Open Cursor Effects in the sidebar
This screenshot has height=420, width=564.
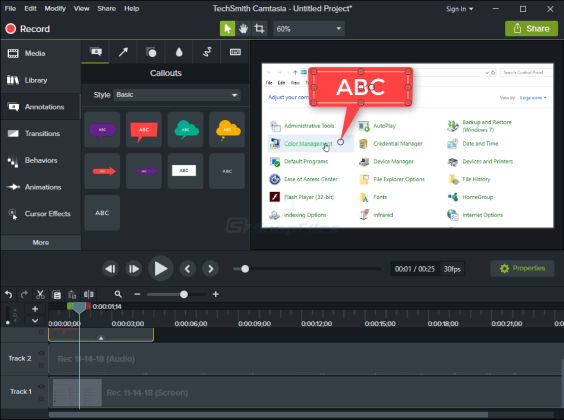tap(41, 214)
